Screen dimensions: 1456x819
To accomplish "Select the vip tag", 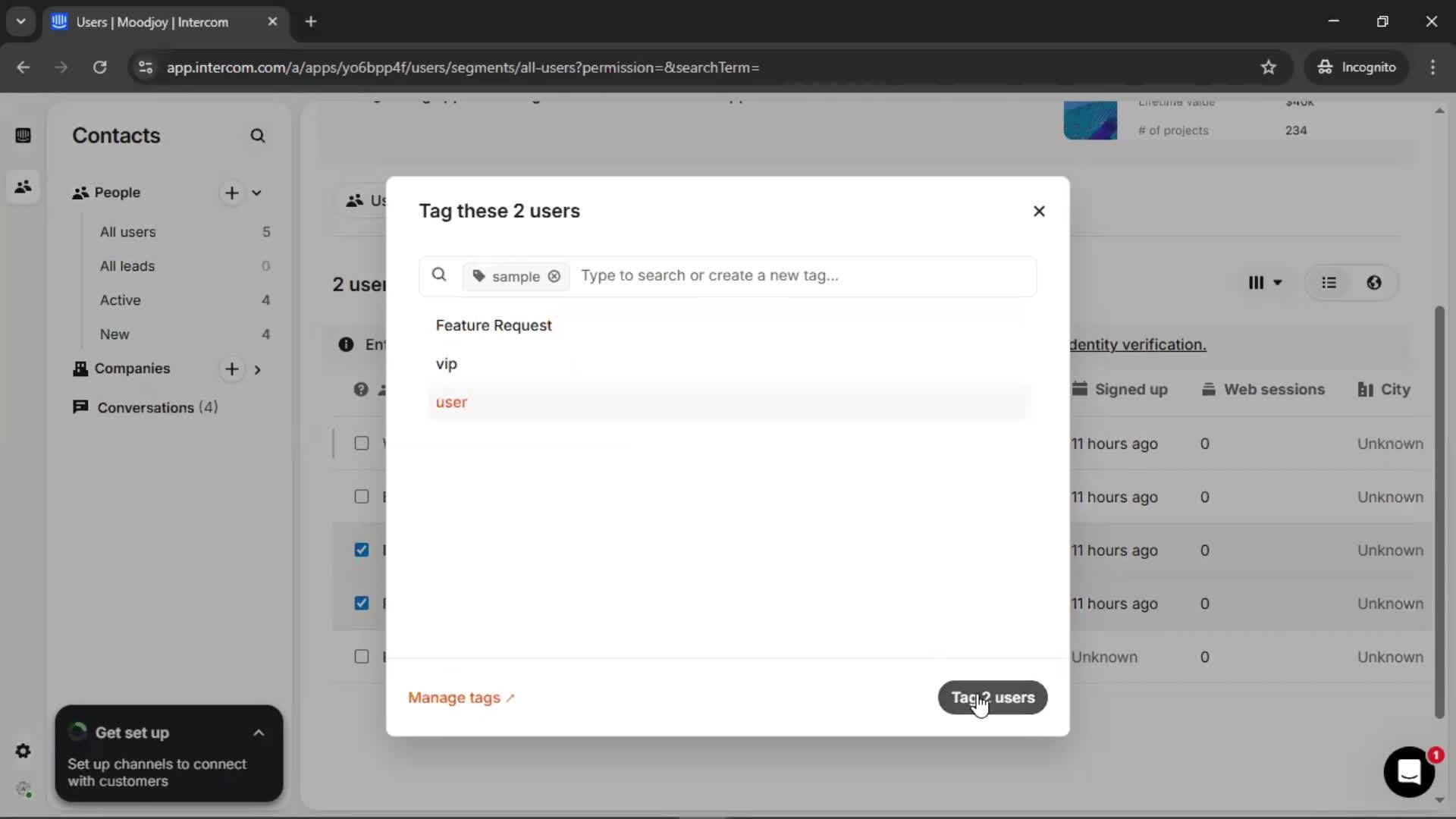I will coord(447,364).
